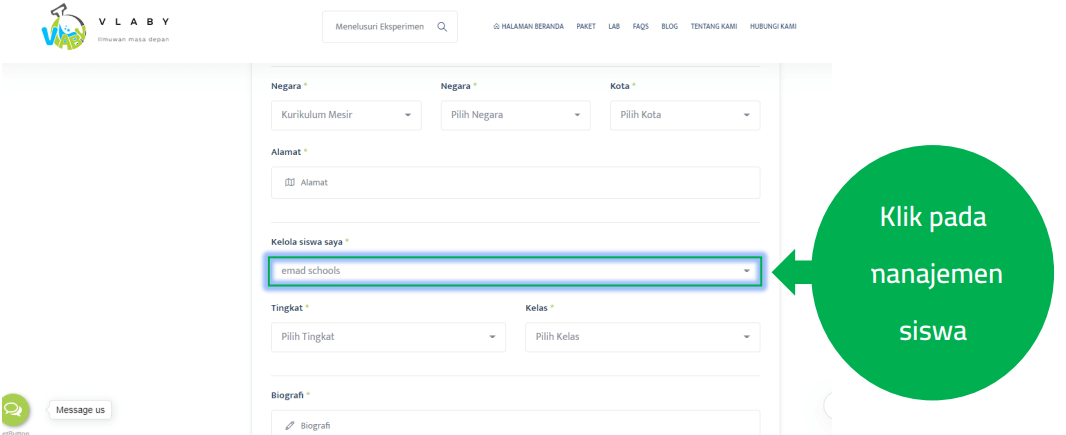The image size is (1066, 435).
Task: Open the Pilih Kota dropdown
Action: [684, 115]
